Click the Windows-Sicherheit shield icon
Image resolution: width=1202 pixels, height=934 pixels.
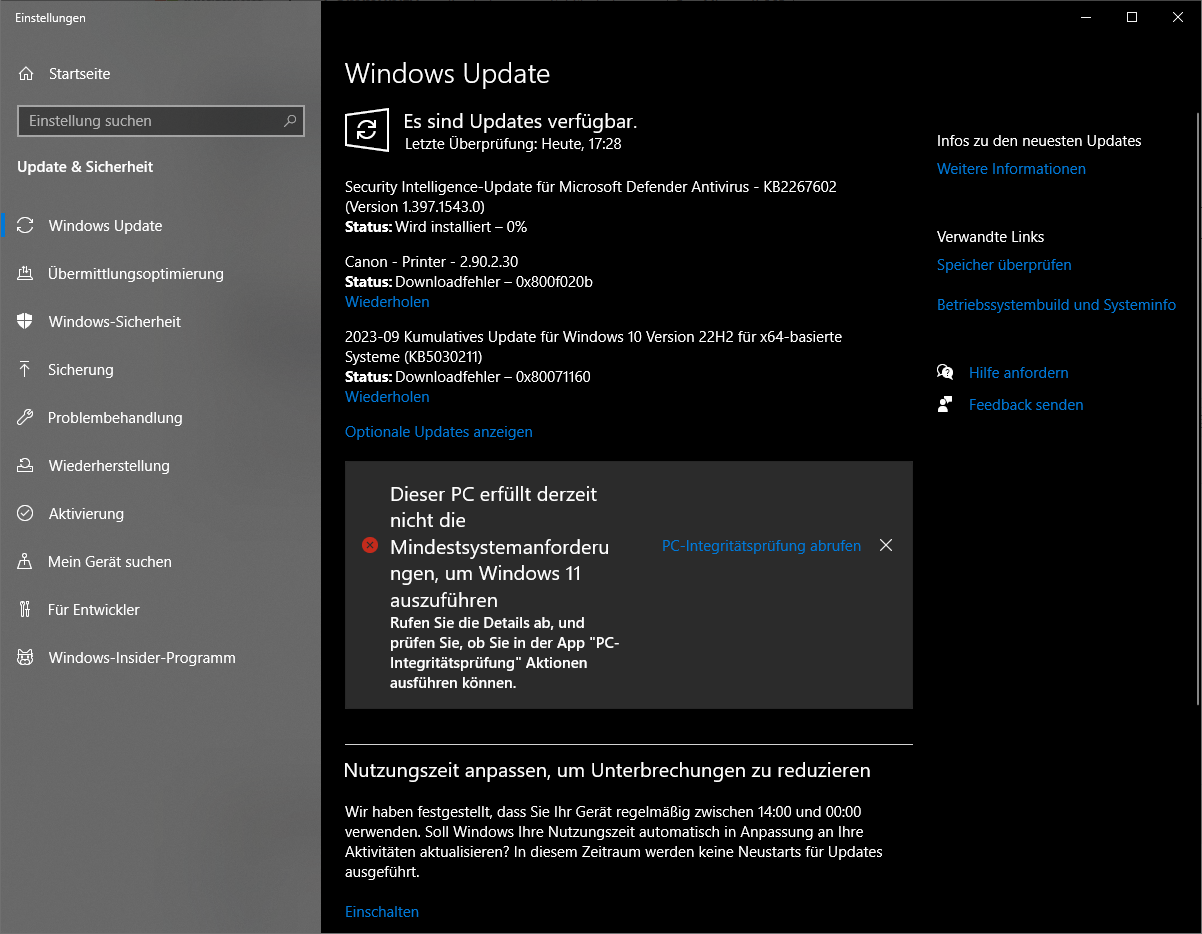(x=27, y=321)
